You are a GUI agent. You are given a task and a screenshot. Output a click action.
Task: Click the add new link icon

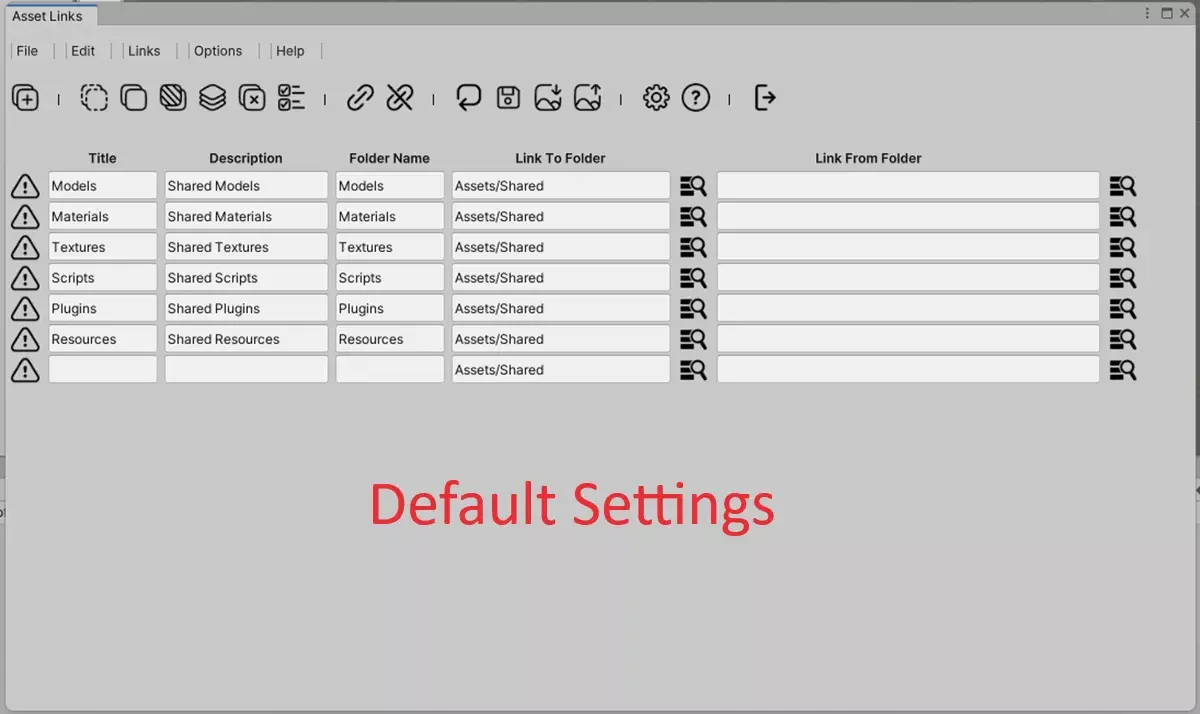25,98
